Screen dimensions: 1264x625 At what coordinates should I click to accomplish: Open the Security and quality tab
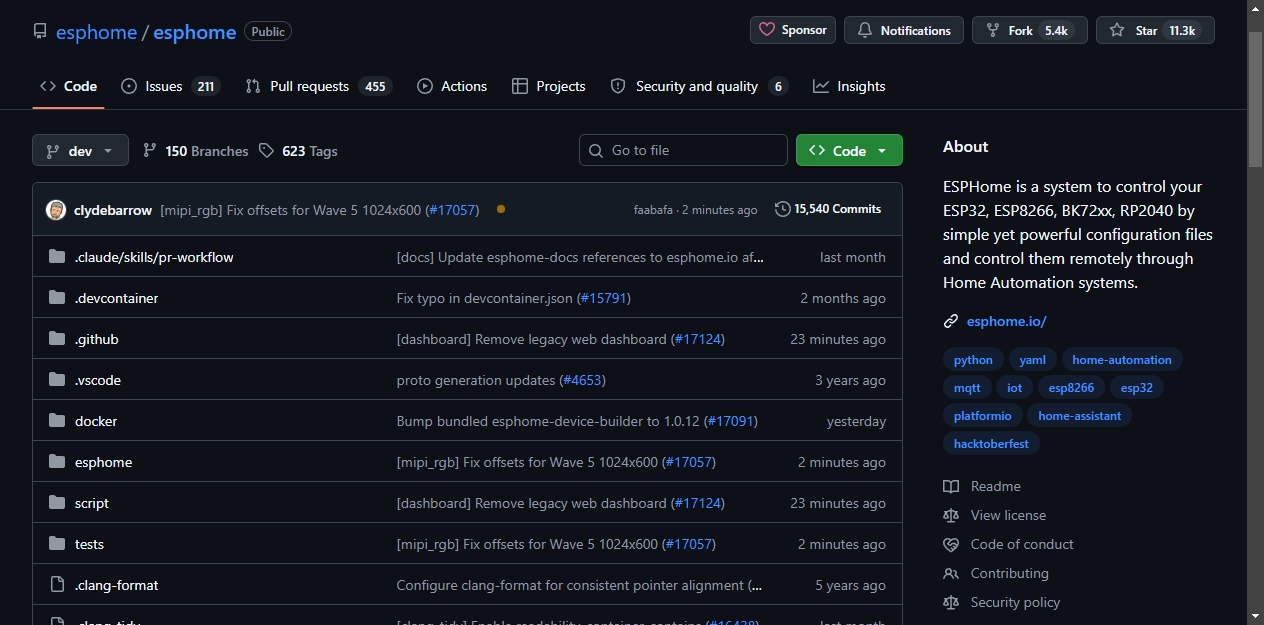pyautogui.click(x=699, y=86)
